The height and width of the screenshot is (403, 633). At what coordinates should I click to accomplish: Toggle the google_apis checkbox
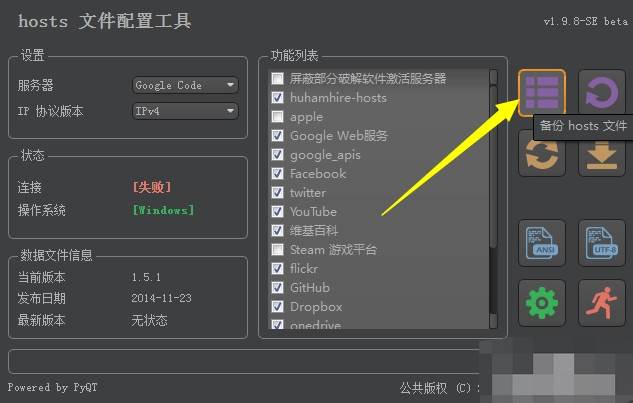(277, 154)
